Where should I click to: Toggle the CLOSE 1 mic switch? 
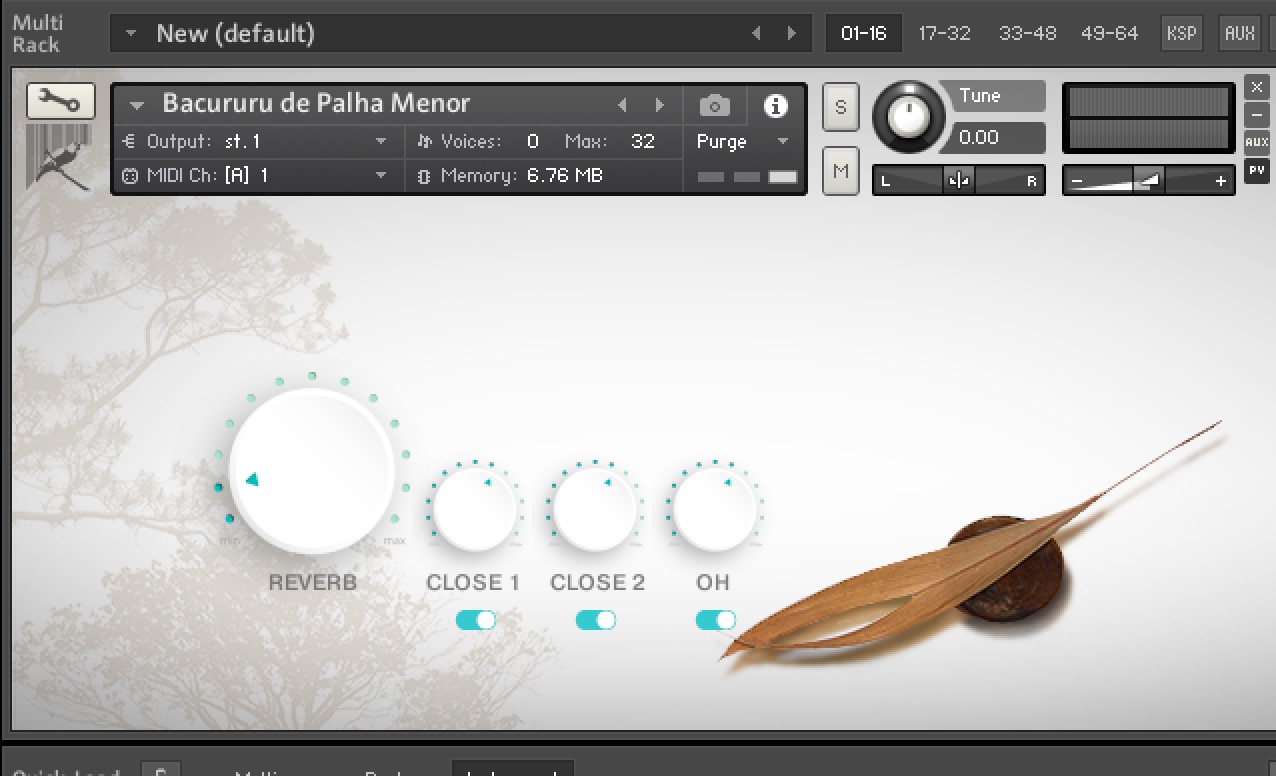pyautogui.click(x=475, y=620)
